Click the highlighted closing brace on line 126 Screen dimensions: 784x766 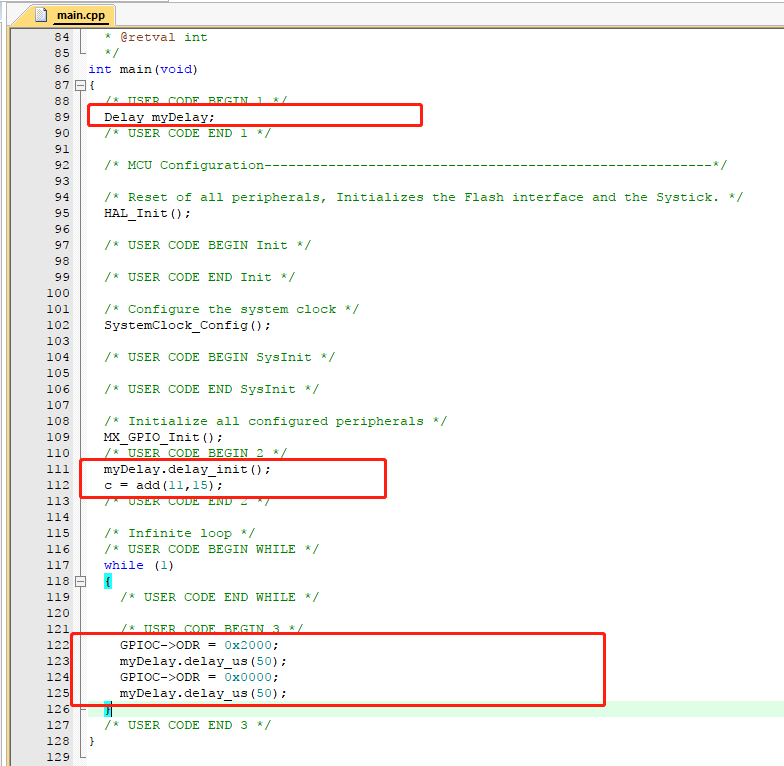[108, 709]
